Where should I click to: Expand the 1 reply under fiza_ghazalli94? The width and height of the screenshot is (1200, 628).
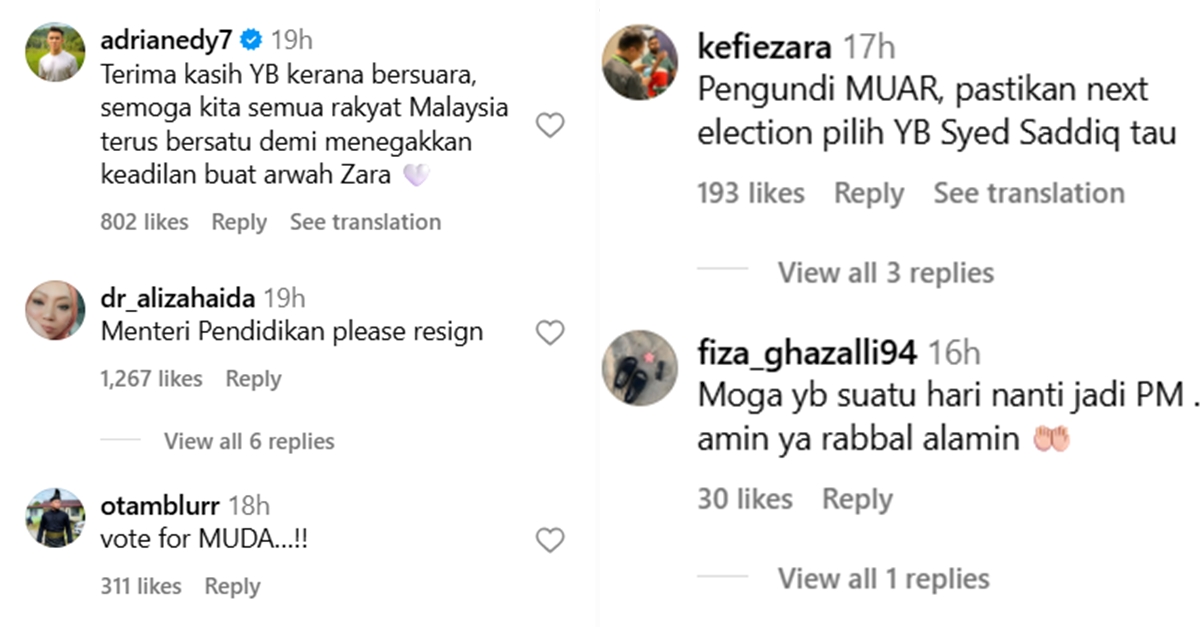(883, 578)
